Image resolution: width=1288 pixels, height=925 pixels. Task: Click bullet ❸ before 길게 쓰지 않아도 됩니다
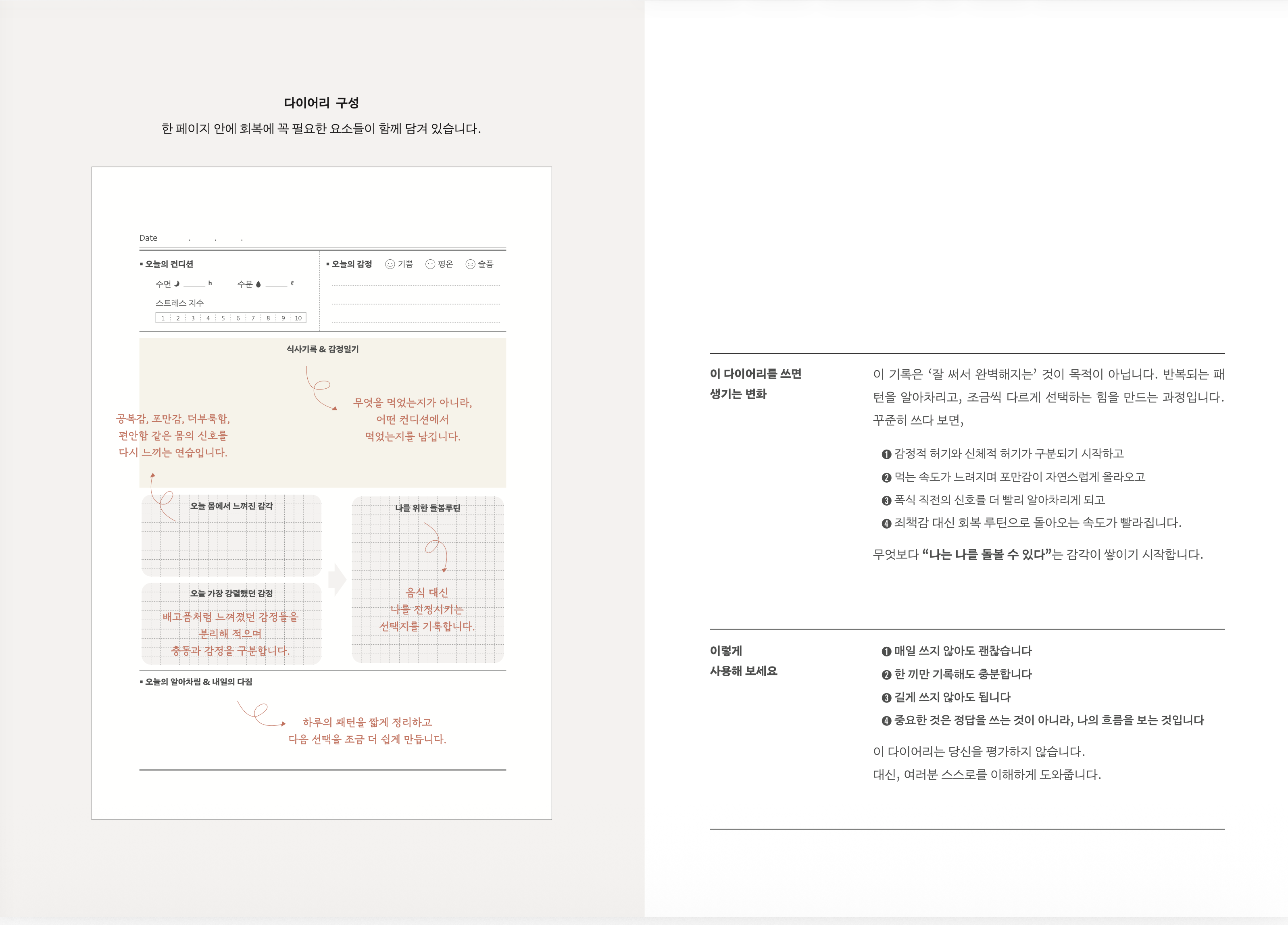click(886, 698)
